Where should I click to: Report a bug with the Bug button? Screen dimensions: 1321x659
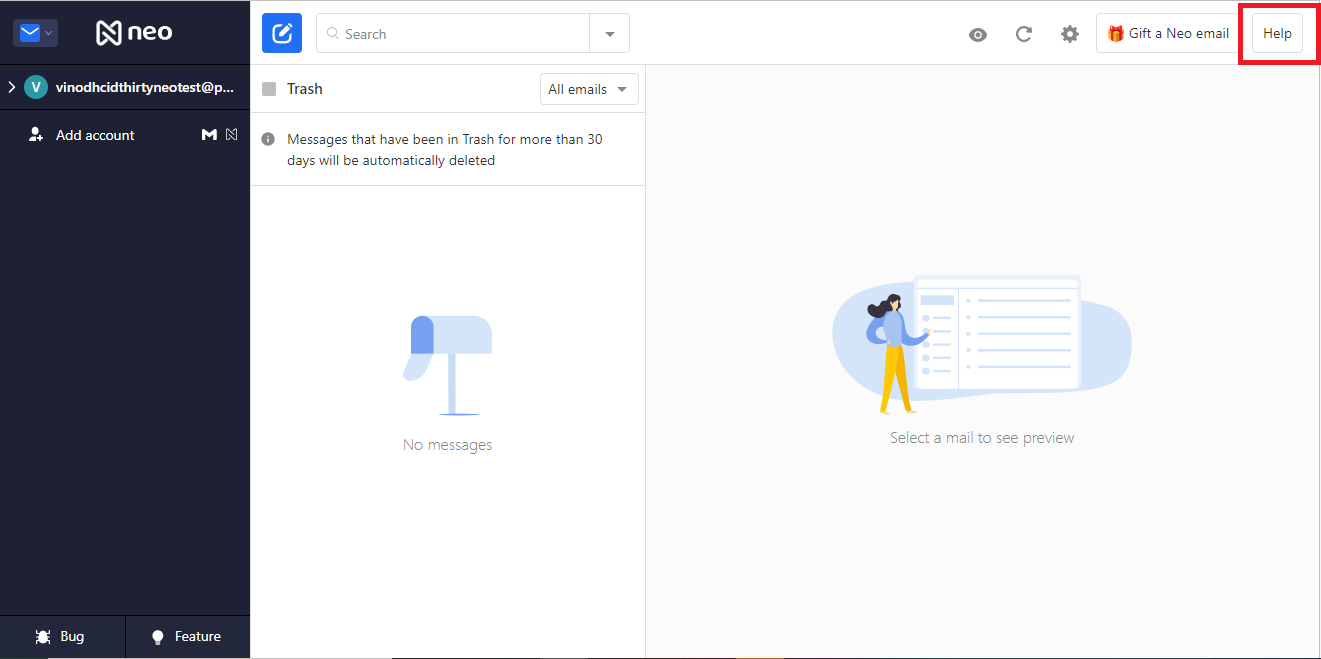pyautogui.click(x=62, y=636)
